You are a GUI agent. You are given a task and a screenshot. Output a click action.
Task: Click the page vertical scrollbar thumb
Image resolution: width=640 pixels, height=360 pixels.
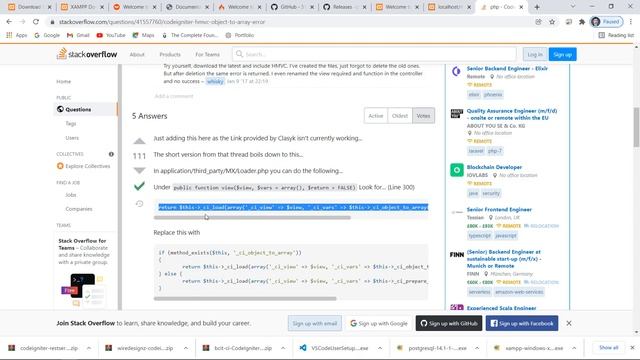636,127
